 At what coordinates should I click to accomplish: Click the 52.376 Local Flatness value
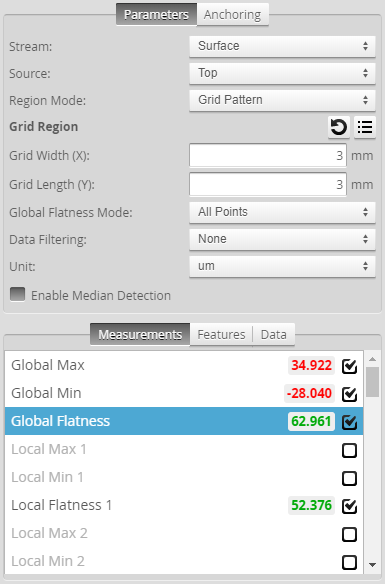coord(311,505)
